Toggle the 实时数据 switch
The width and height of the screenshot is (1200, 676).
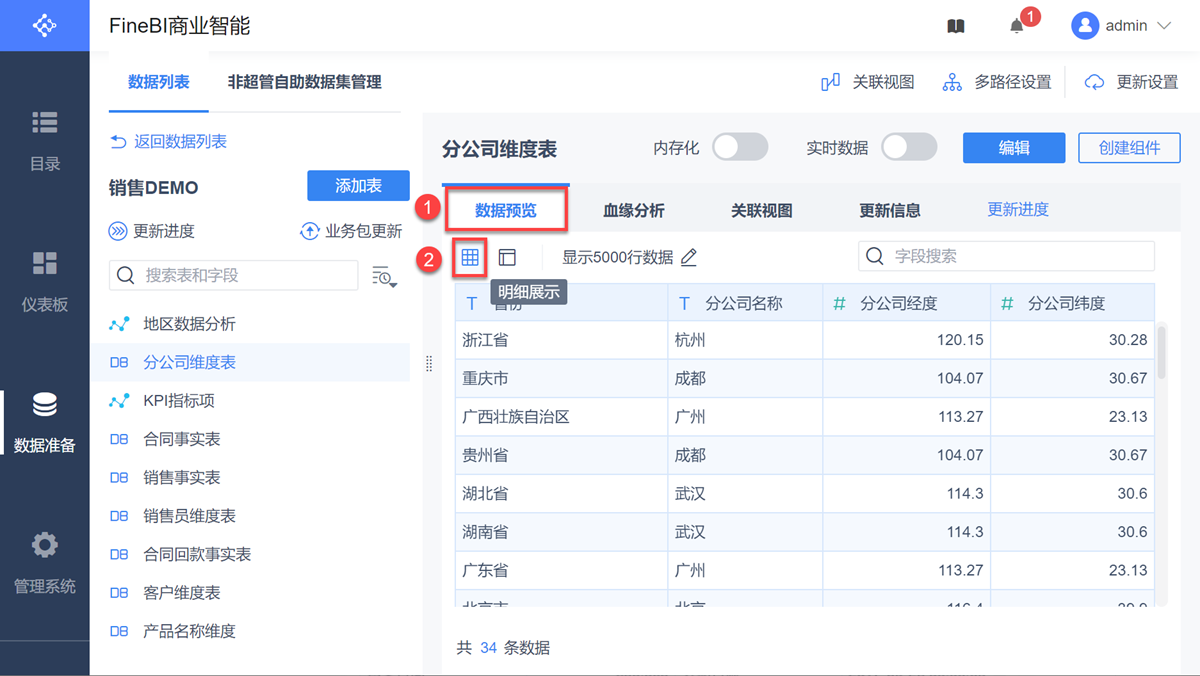point(908,147)
